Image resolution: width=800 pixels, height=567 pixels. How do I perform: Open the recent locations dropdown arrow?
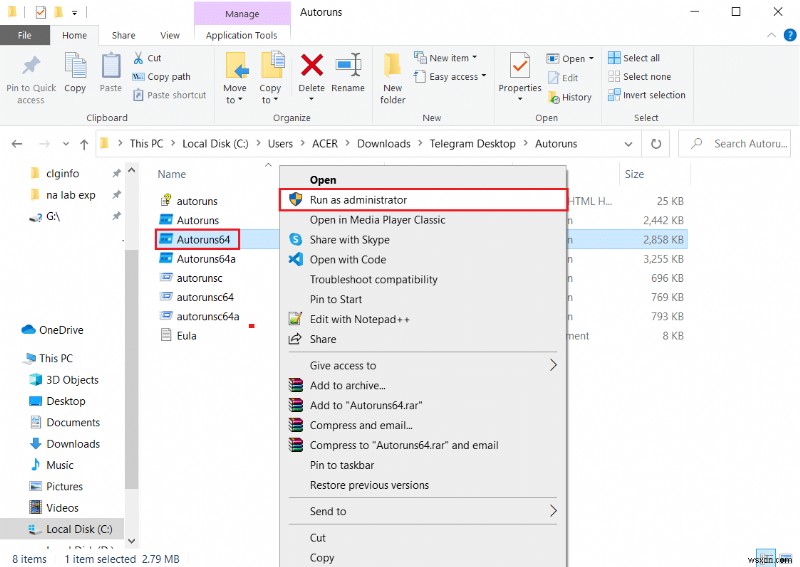66,144
